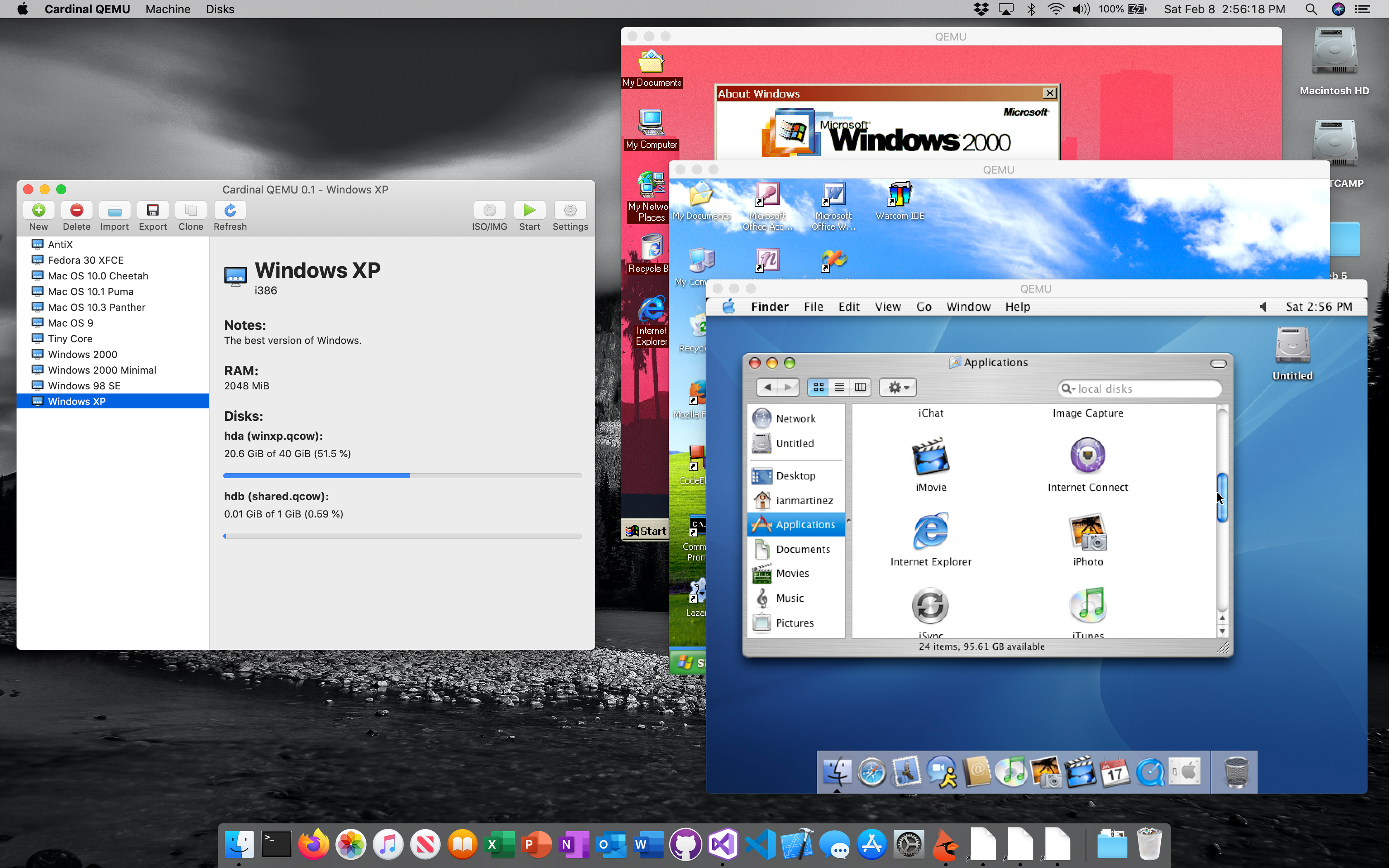Click the local disks search field

point(1139,389)
